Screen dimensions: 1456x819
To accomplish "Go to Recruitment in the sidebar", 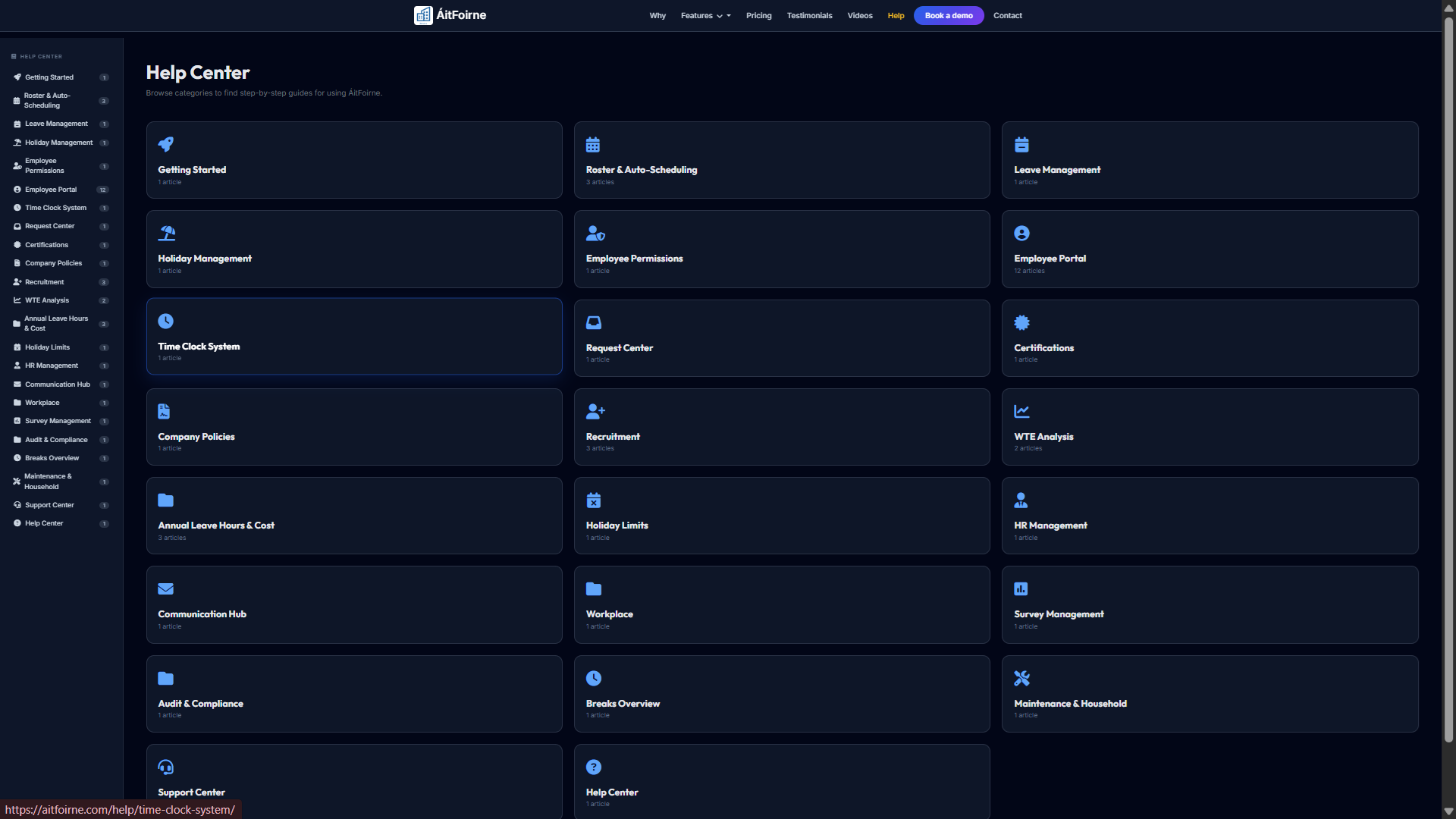I will coord(61,282).
